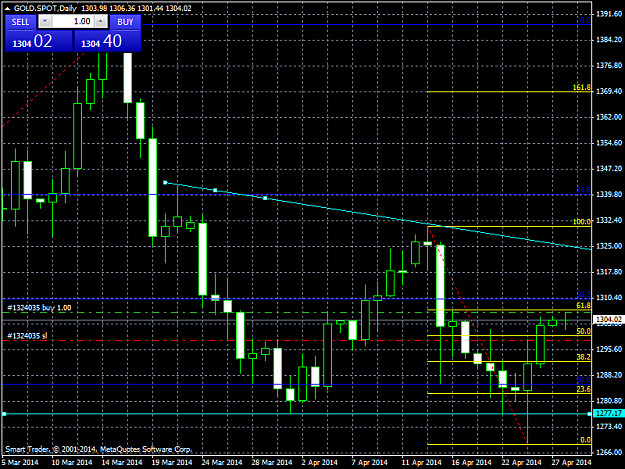The image size is (625, 469).
Task: Select the blue 0.0 level label at top
Action: point(586,20)
